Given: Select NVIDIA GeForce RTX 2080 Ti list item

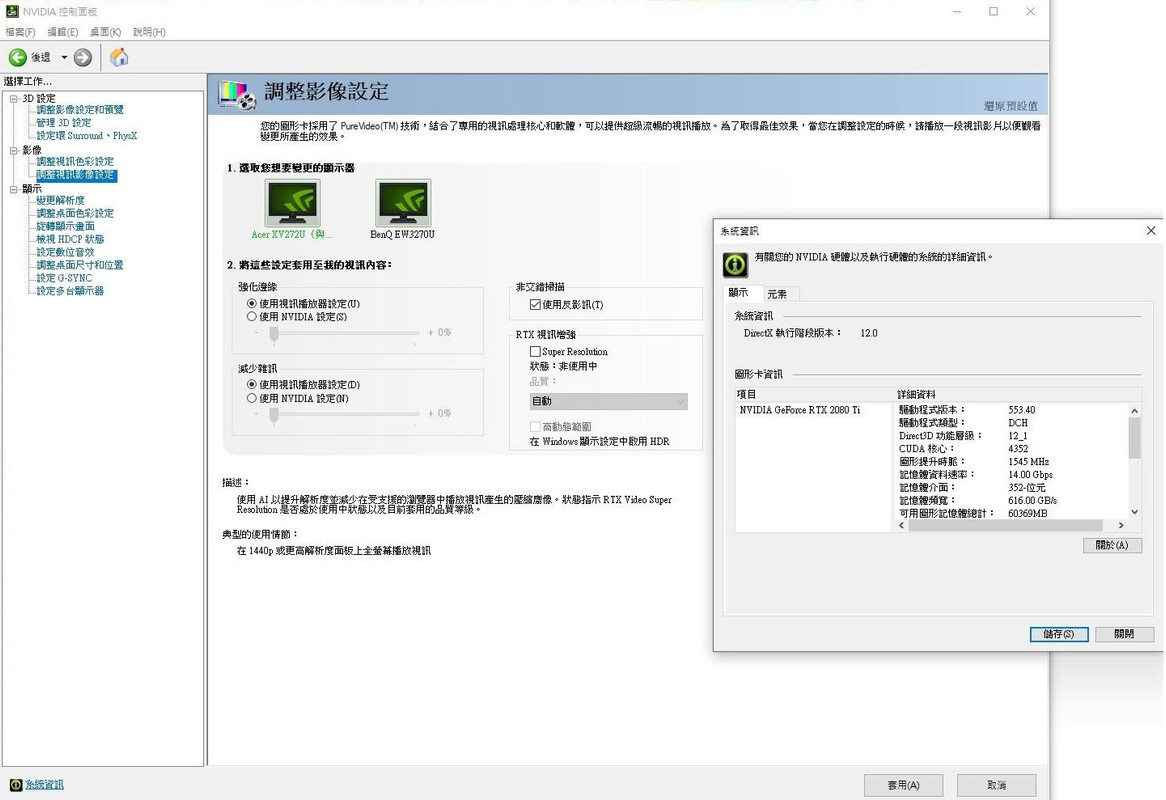Looking at the screenshot, I should coord(800,410).
